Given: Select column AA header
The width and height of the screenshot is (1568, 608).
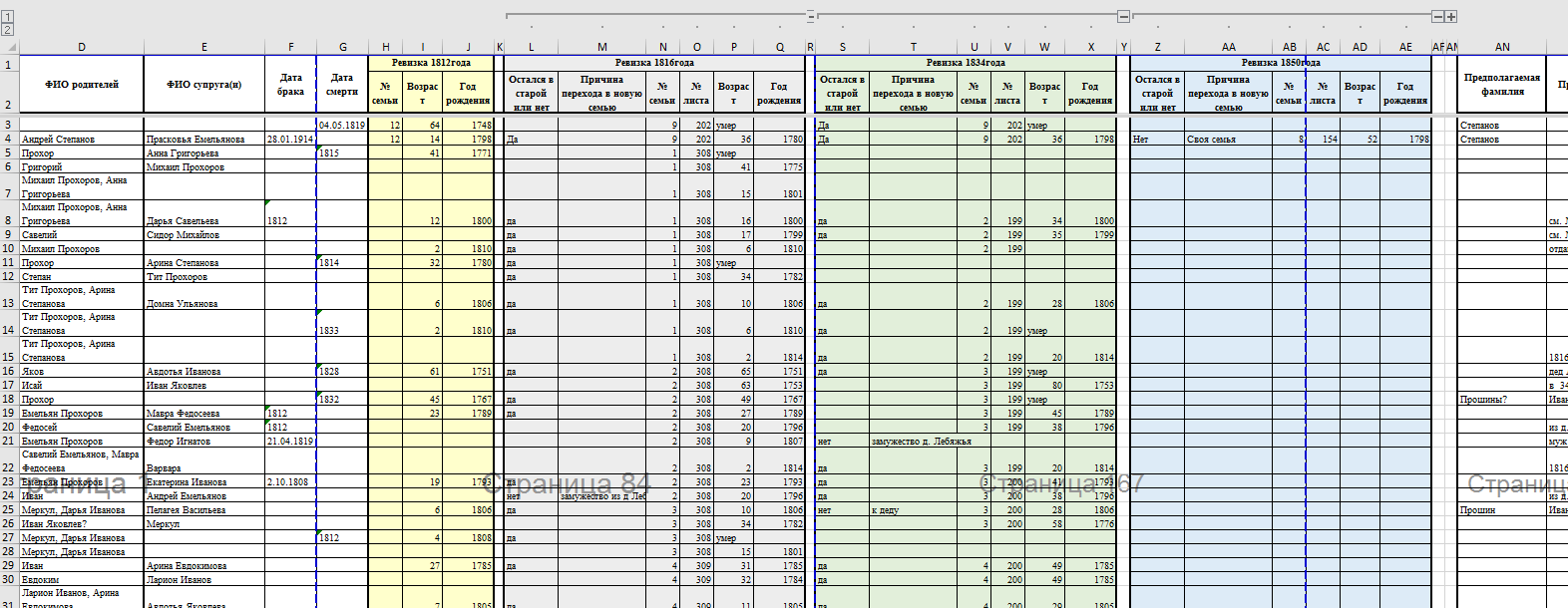Looking at the screenshot, I should [x=1228, y=47].
